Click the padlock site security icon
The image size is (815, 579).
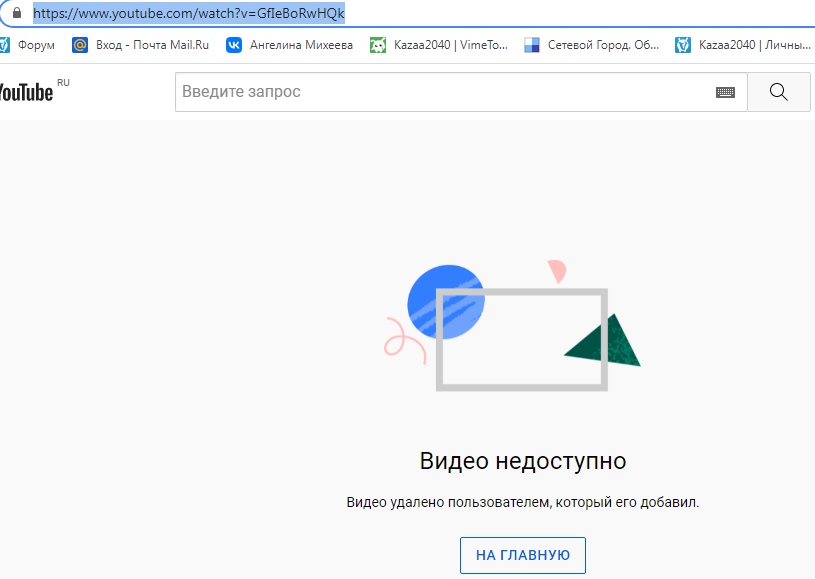[x=15, y=14]
